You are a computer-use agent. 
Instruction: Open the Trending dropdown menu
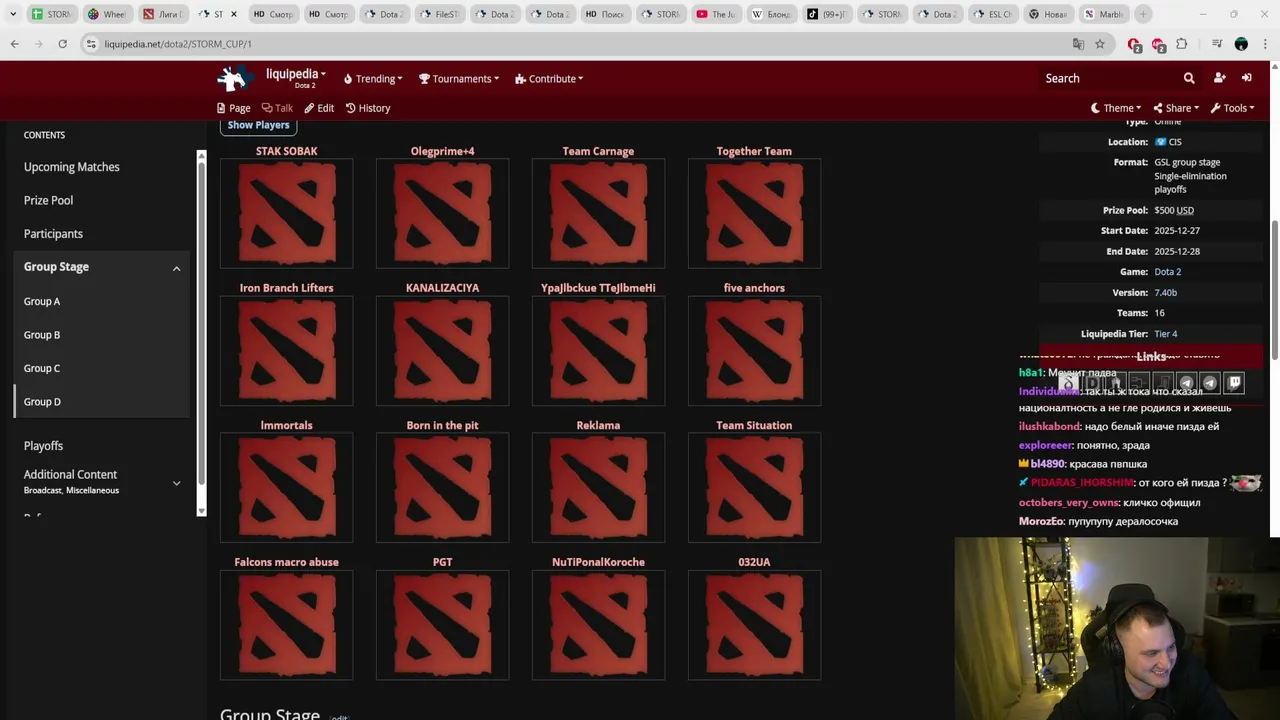click(373, 79)
